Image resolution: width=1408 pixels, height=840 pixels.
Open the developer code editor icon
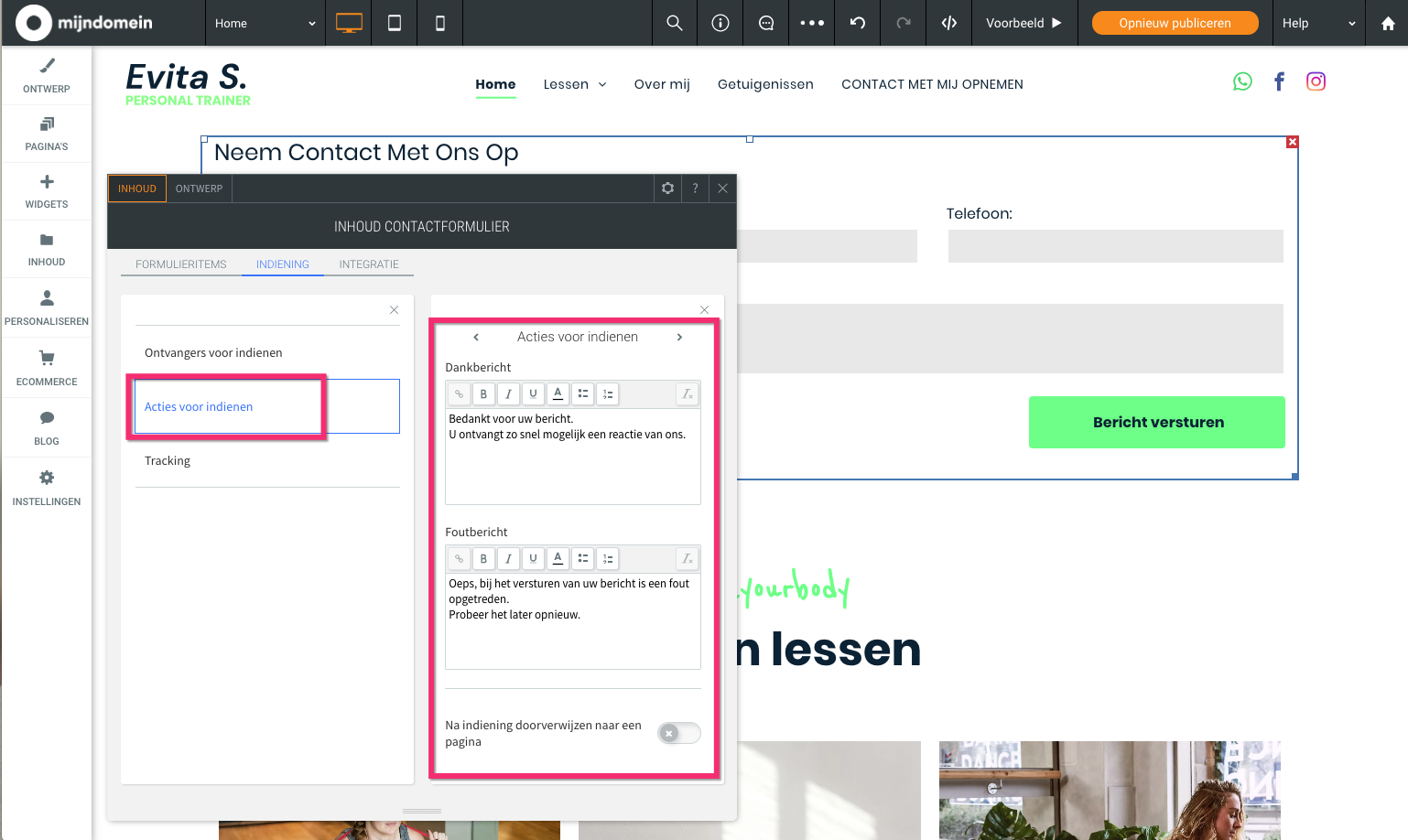pyautogui.click(x=949, y=23)
